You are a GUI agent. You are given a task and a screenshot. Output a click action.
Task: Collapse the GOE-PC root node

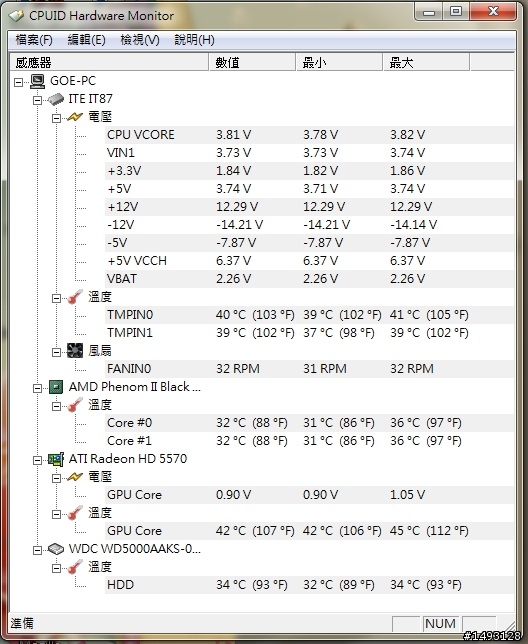pos(18,82)
